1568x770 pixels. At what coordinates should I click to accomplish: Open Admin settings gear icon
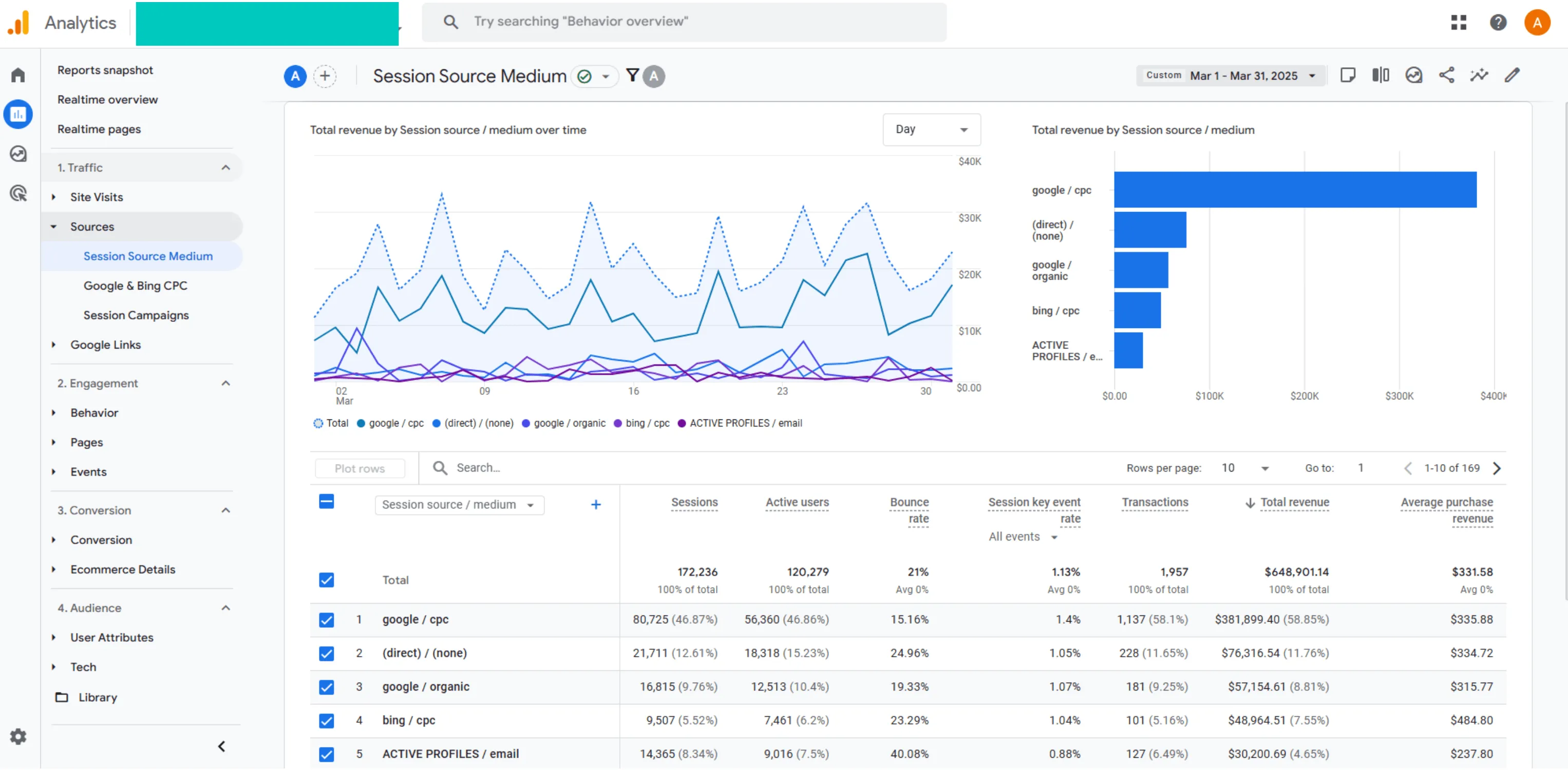18,738
